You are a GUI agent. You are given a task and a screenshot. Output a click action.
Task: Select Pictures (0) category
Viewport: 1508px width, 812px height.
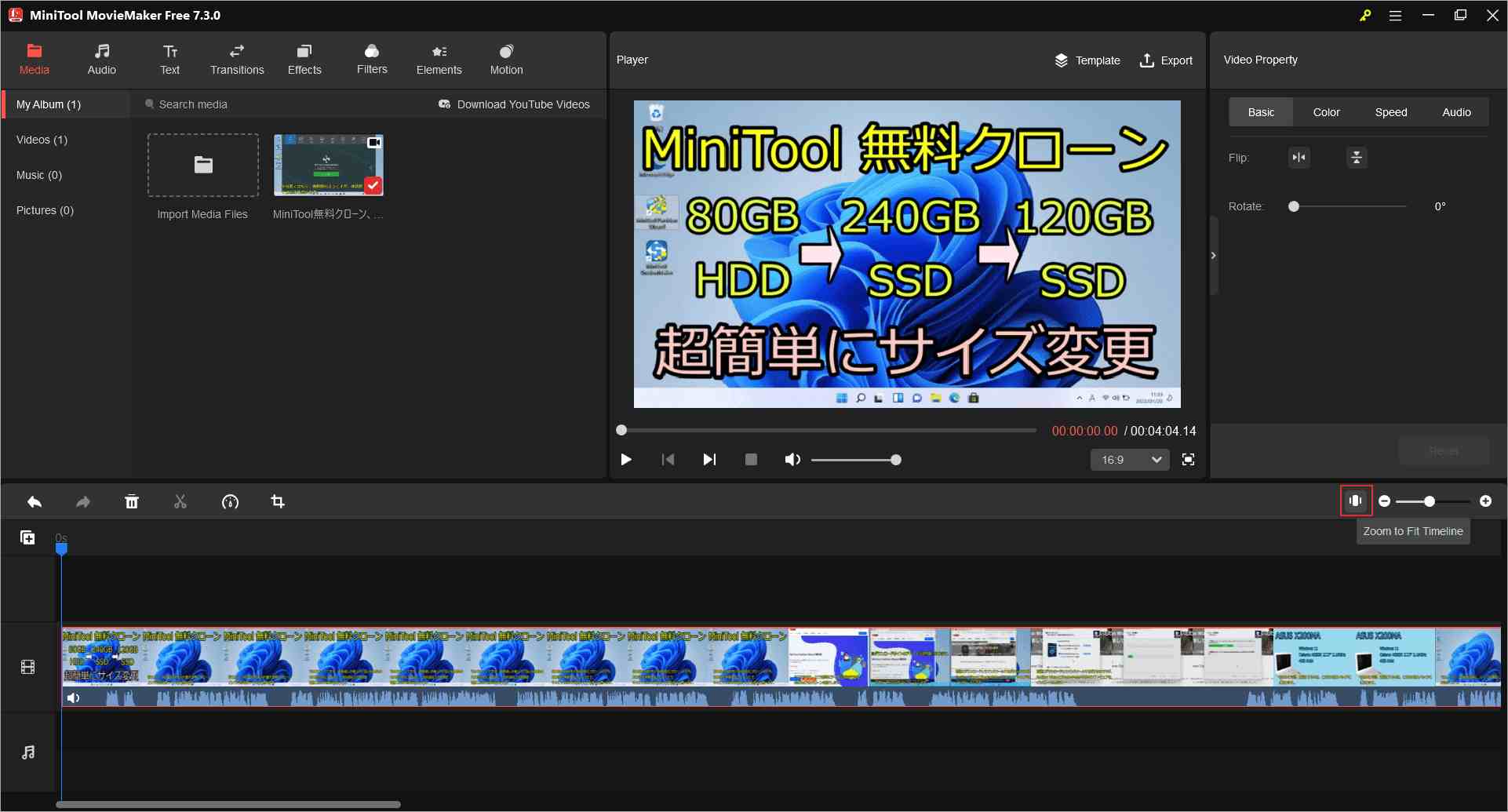[45, 210]
